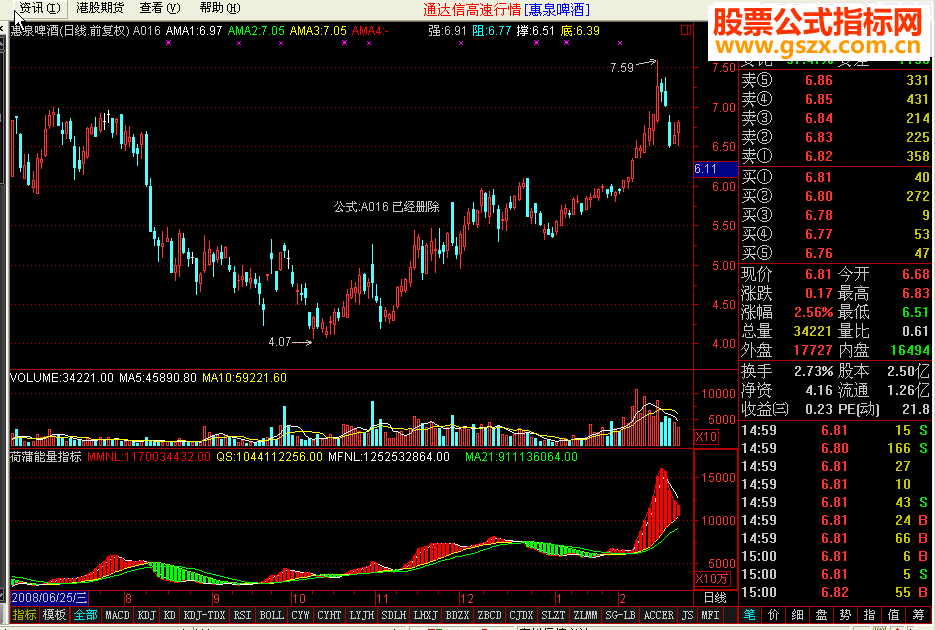Click the blue 6.11 price marker

click(x=716, y=169)
